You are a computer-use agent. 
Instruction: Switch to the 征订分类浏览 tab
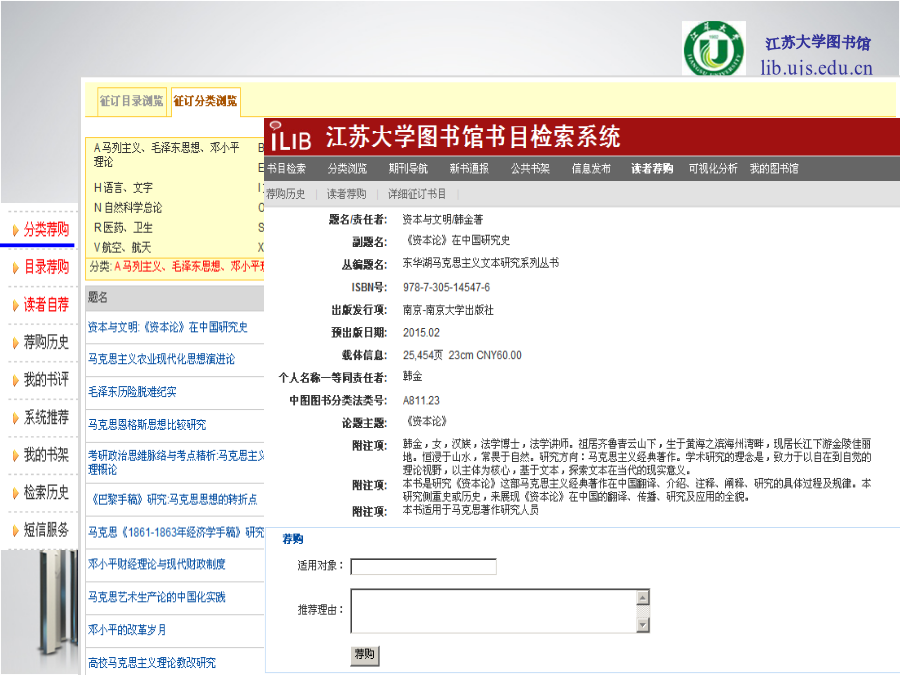(x=205, y=102)
